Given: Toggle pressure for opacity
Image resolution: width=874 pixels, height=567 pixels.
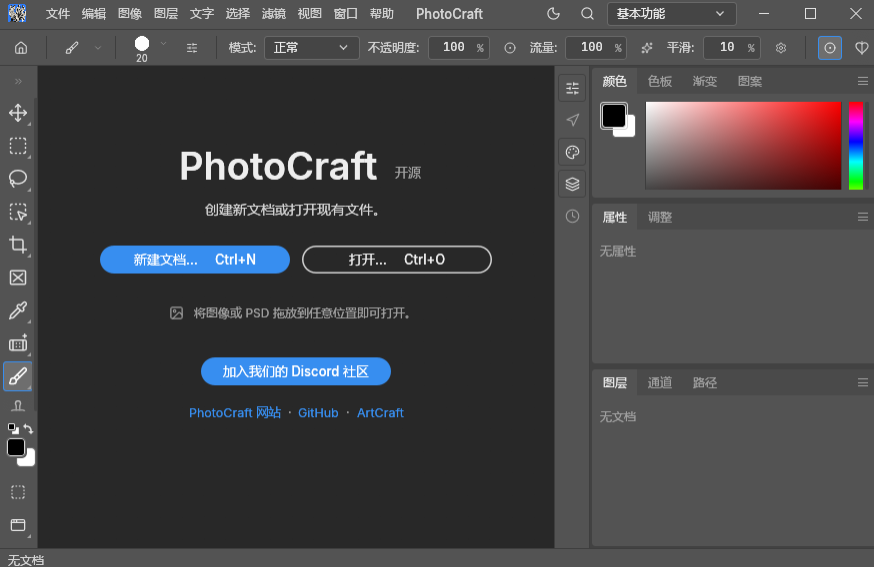Looking at the screenshot, I should click(509, 48).
